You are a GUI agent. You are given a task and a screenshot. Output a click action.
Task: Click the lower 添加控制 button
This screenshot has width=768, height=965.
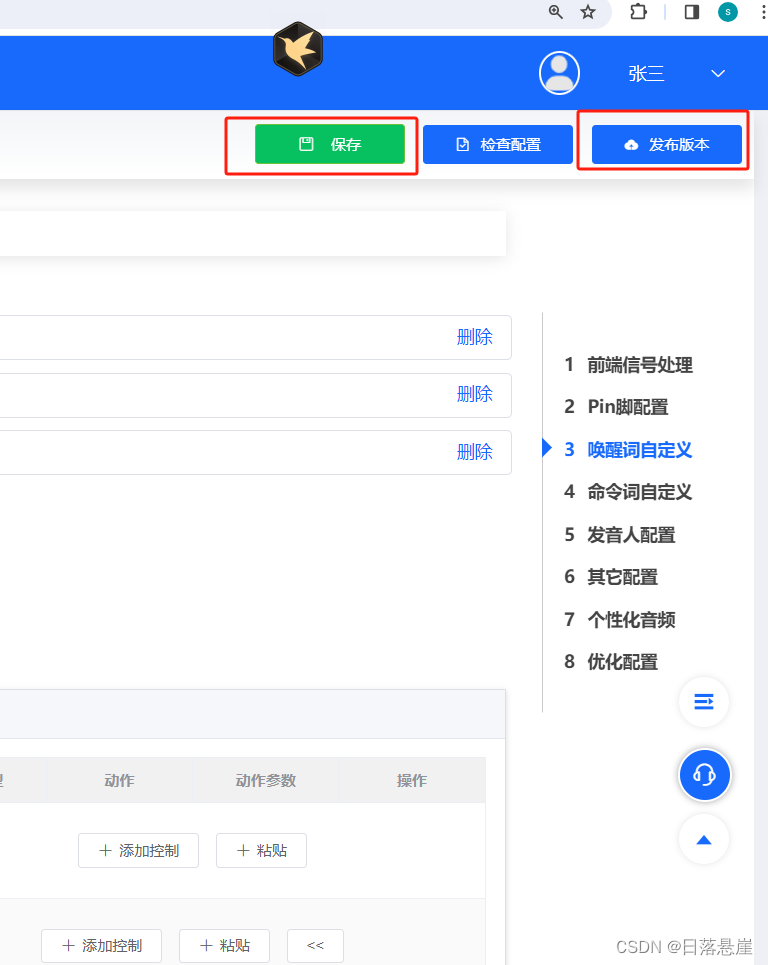(102, 946)
